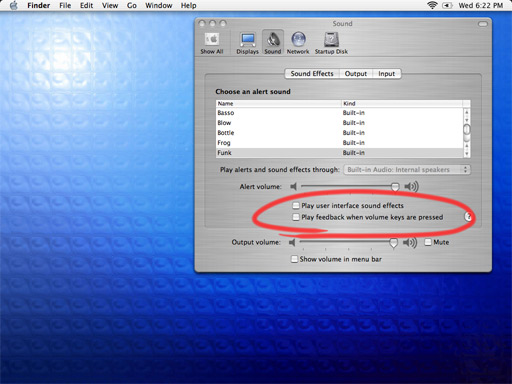Click the toolbar toggle pill button in title bar

tap(483, 24)
